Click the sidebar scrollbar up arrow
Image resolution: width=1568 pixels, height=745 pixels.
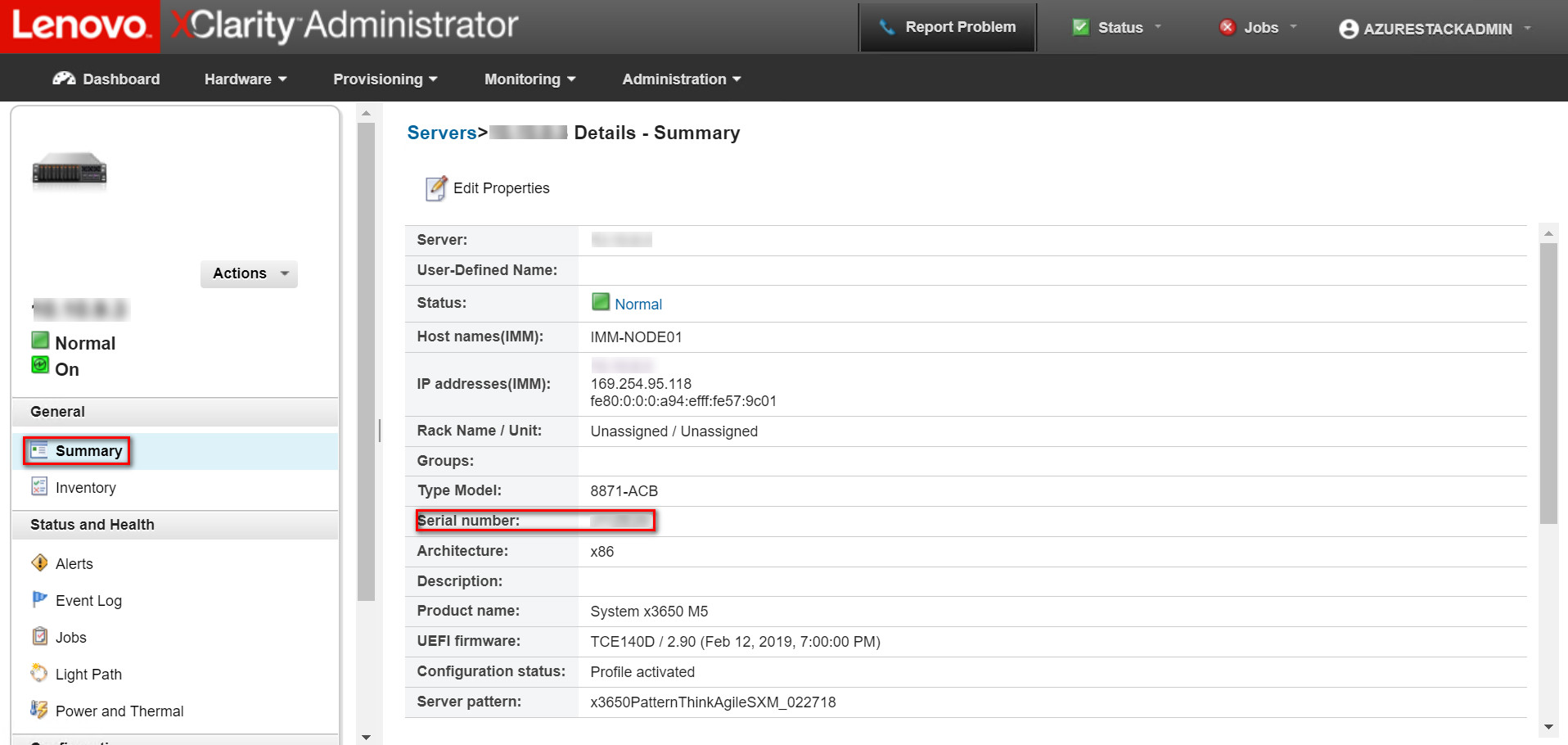pyautogui.click(x=366, y=114)
